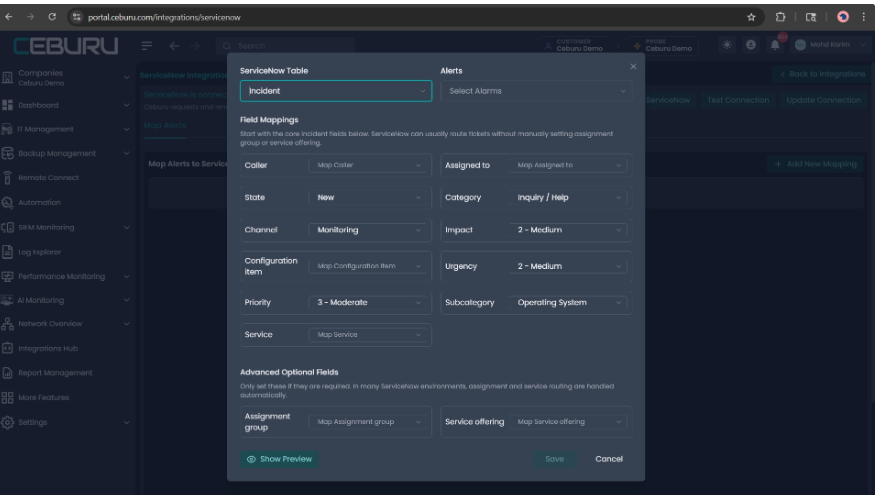Open Subcategory dropdown showing Operating System
The height and width of the screenshot is (495, 878).
(569, 302)
